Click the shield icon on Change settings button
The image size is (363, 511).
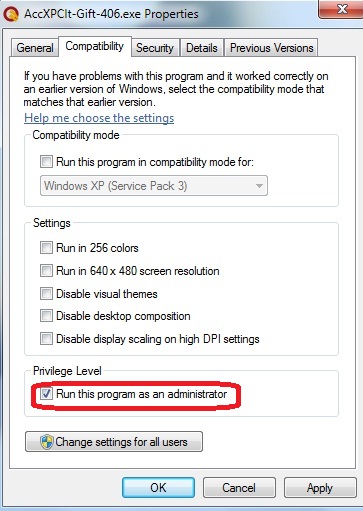(46, 442)
